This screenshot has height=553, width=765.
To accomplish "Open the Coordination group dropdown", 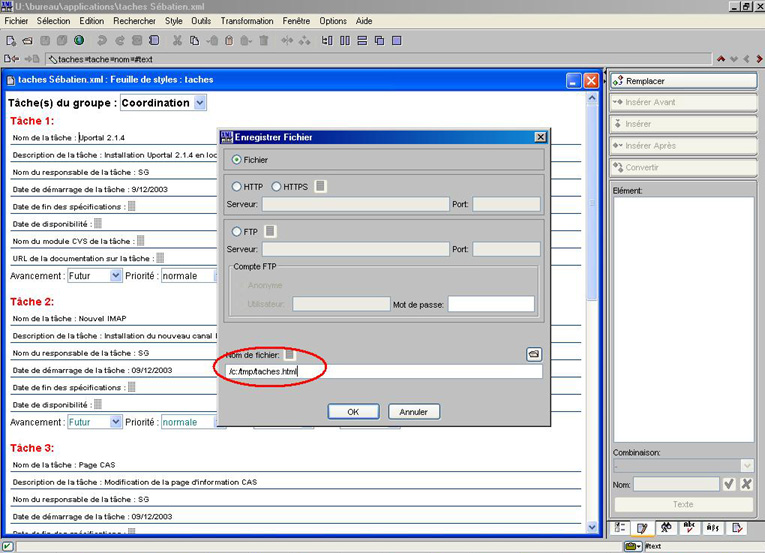I will (x=200, y=102).
